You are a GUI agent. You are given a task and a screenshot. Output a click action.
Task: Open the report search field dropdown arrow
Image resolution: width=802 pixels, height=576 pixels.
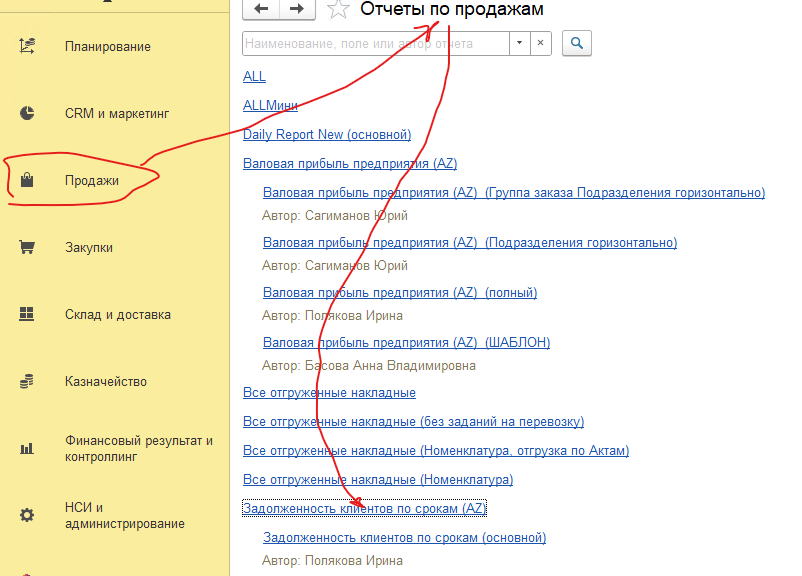(x=519, y=44)
